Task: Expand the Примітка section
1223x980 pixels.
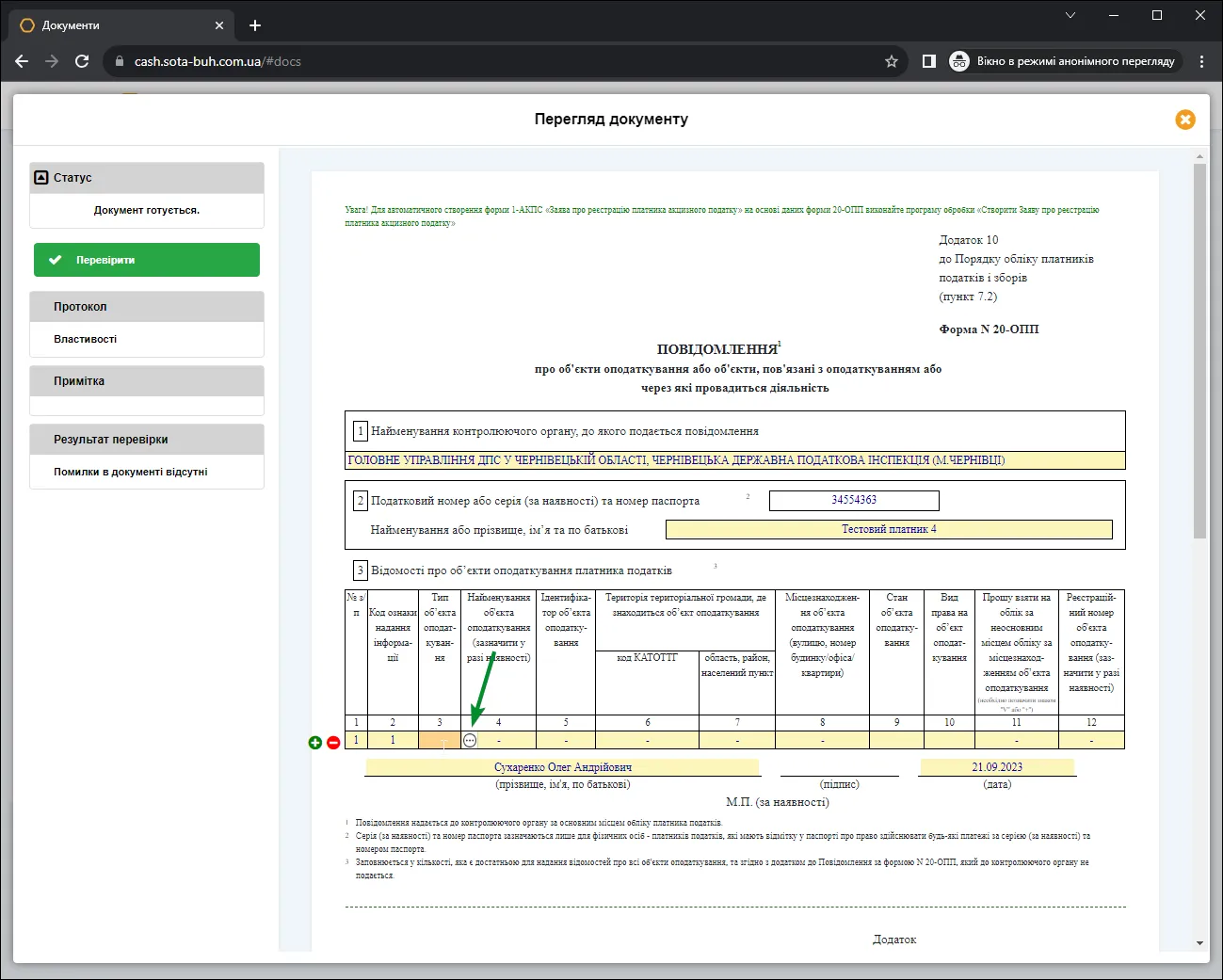Action: point(147,381)
